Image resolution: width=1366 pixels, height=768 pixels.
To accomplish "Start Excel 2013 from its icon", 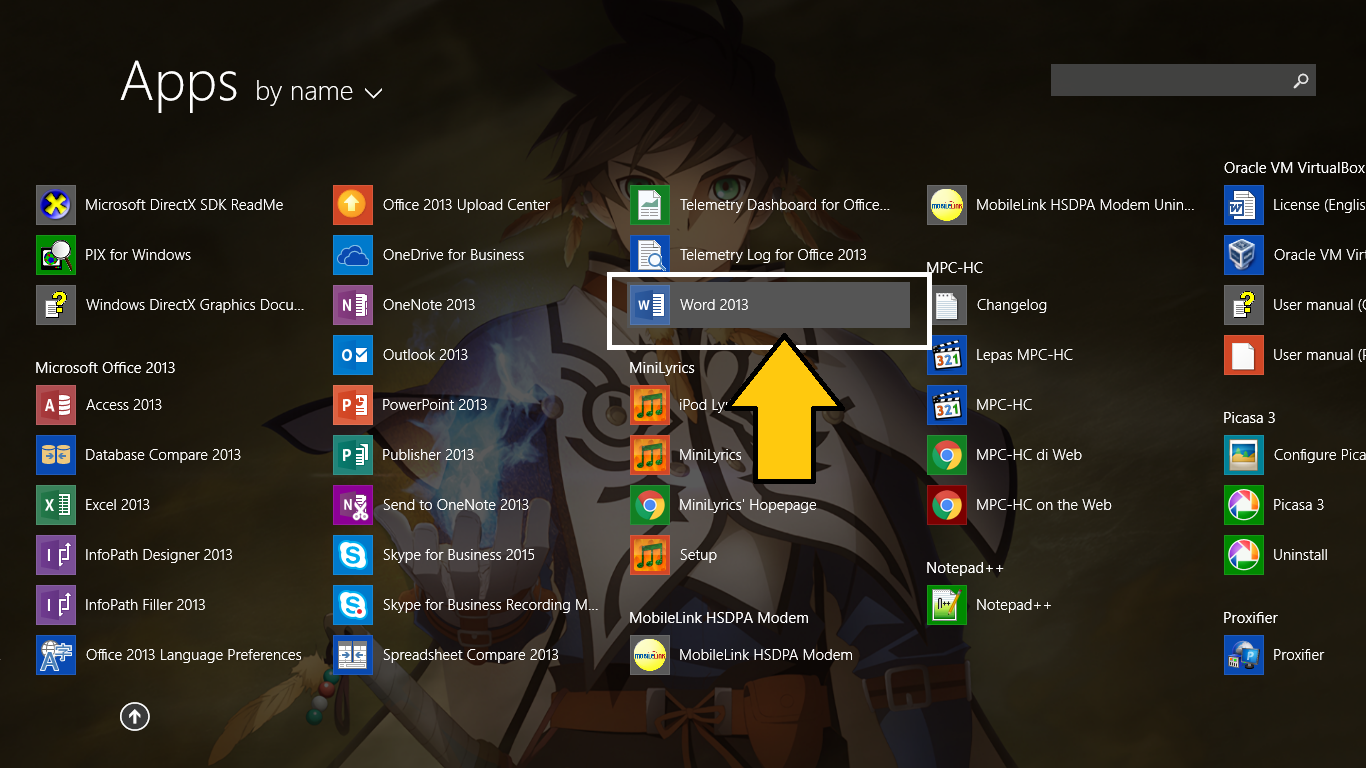I will pos(56,505).
